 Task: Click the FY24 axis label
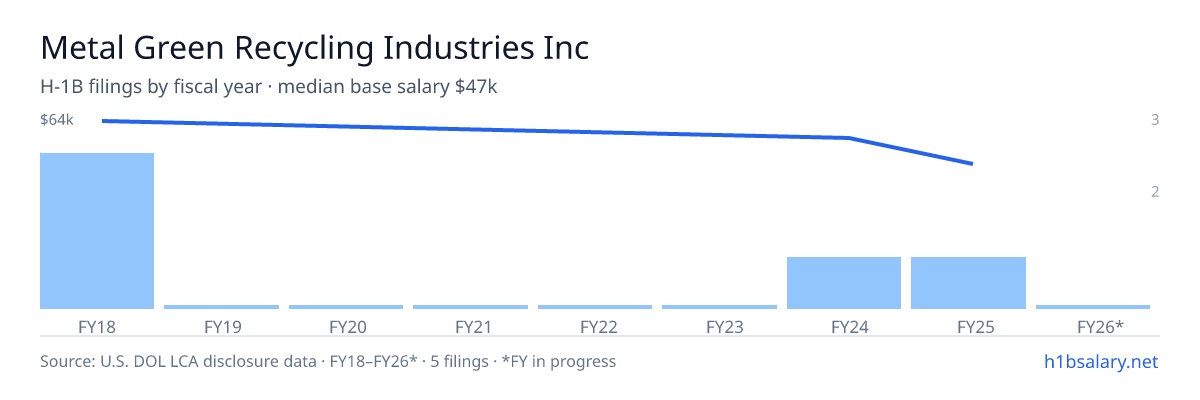[x=844, y=326]
